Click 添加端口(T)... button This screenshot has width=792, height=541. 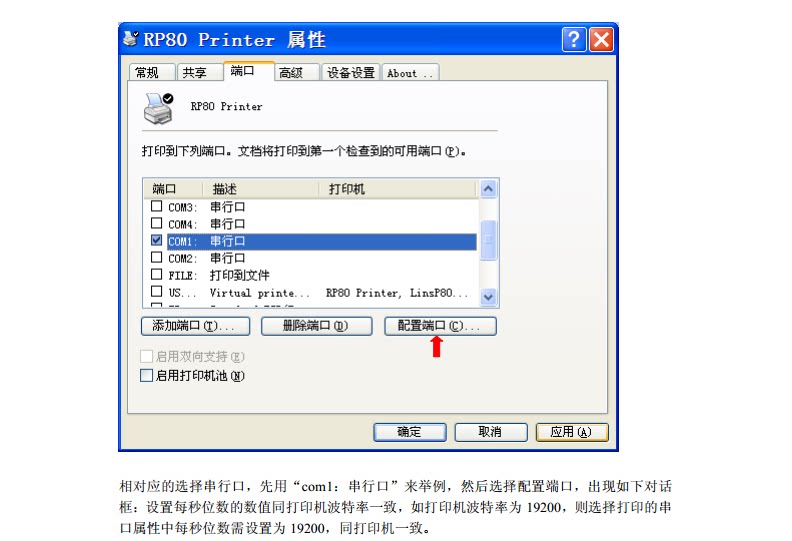click(195, 326)
